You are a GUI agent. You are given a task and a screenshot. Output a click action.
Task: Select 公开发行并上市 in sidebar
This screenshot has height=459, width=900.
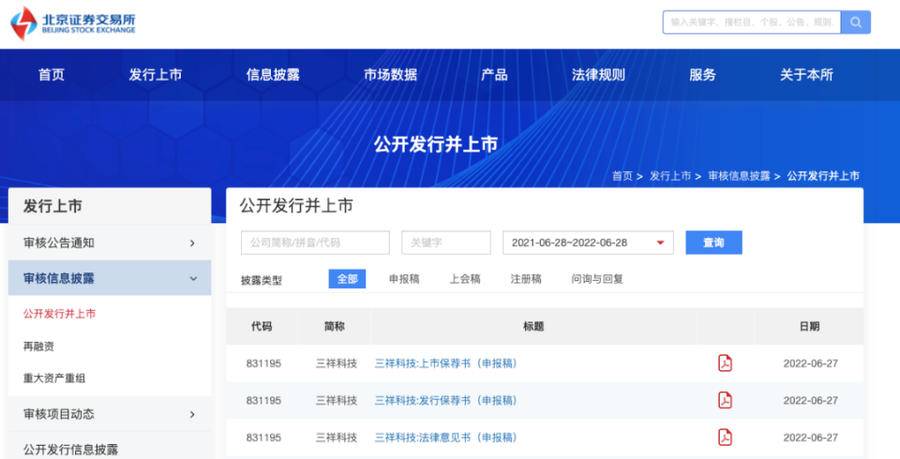point(60,314)
